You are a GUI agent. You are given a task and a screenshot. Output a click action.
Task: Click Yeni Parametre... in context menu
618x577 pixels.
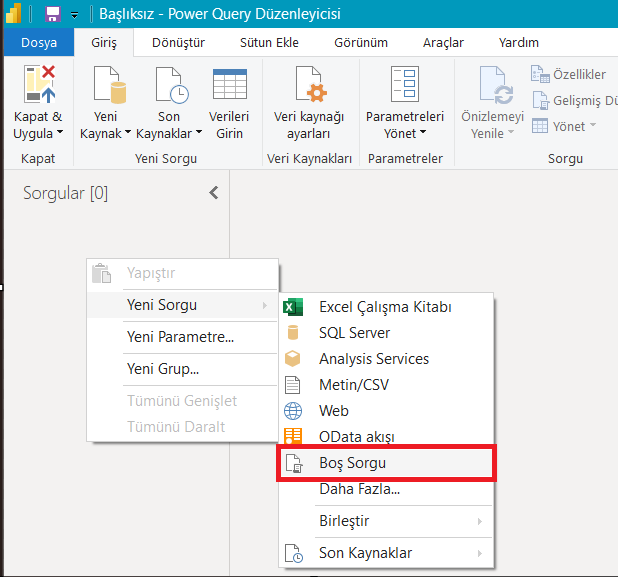pos(180,337)
